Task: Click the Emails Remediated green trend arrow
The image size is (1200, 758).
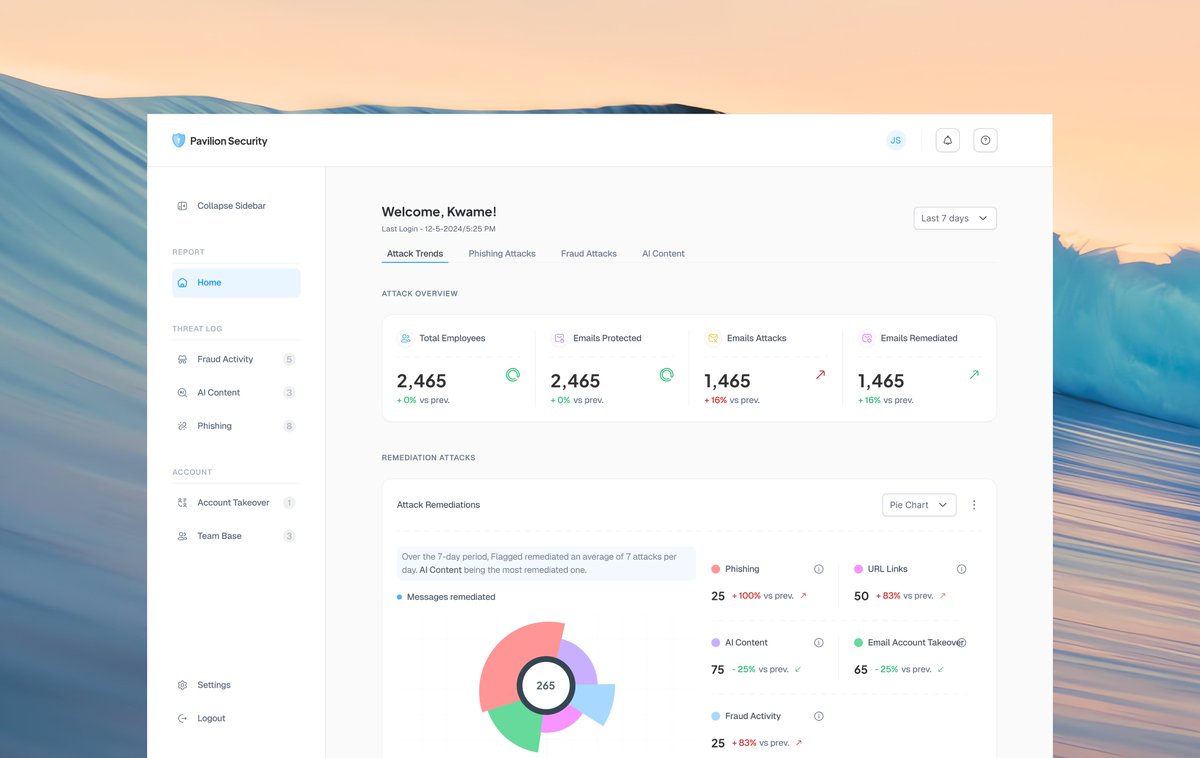Action: (x=974, y=375)
